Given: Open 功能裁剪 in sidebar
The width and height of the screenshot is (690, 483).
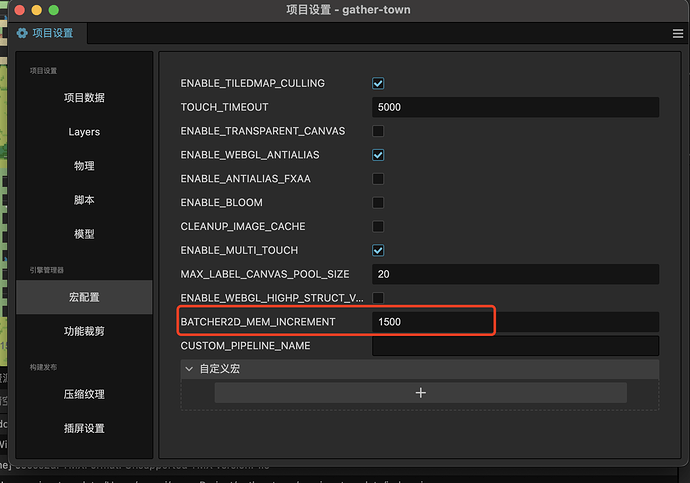Looking at the screenshot, I should 84,331.
